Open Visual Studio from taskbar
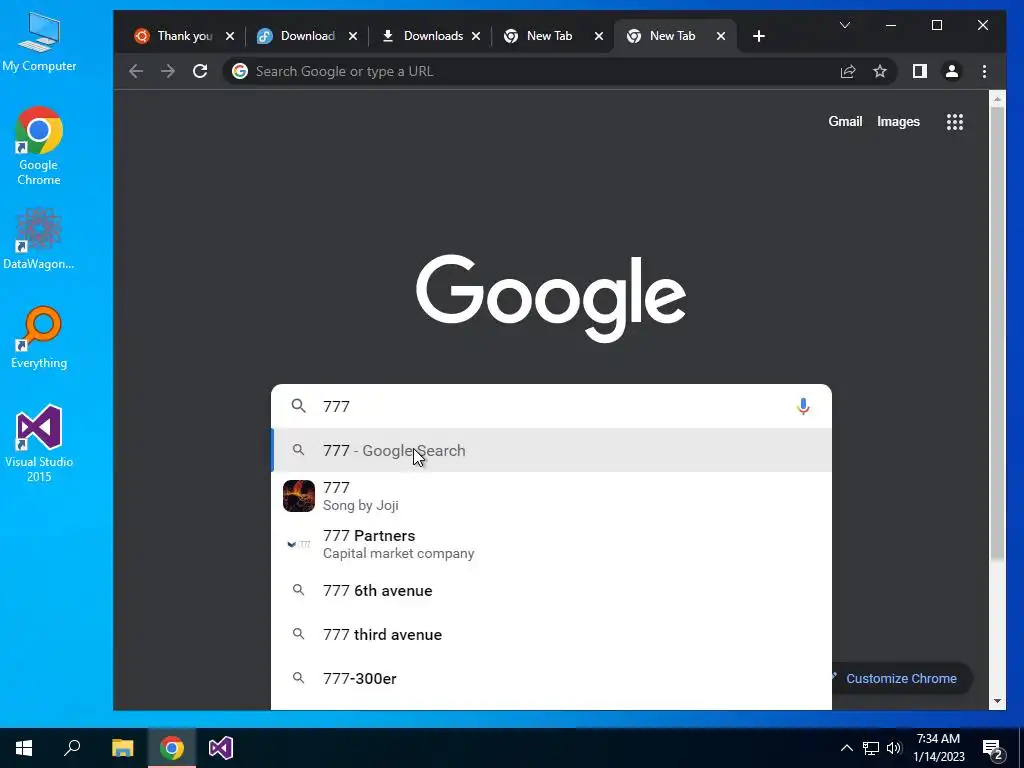This screenshot has width=1024, height=768. [221, 748]
